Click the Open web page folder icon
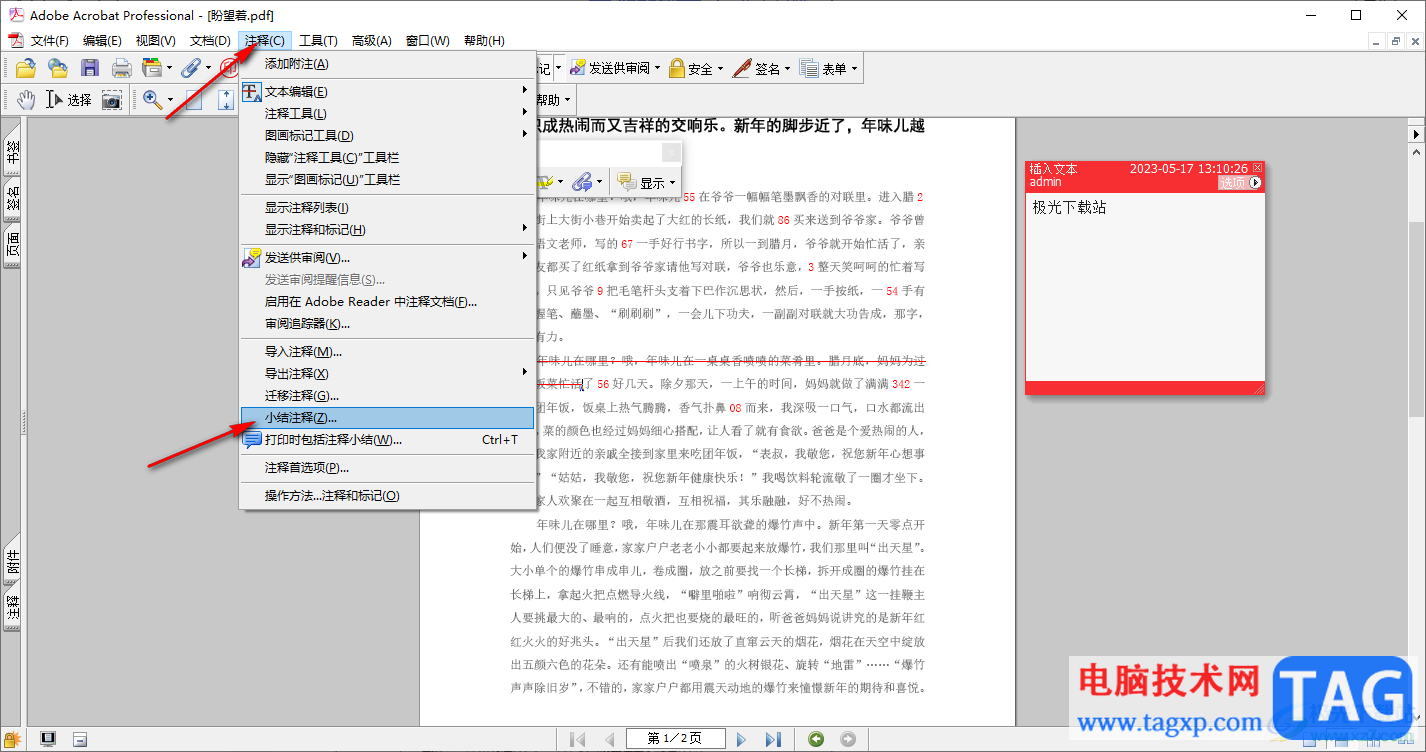This screenshot has width=1426, height=752. click(58, 68)
